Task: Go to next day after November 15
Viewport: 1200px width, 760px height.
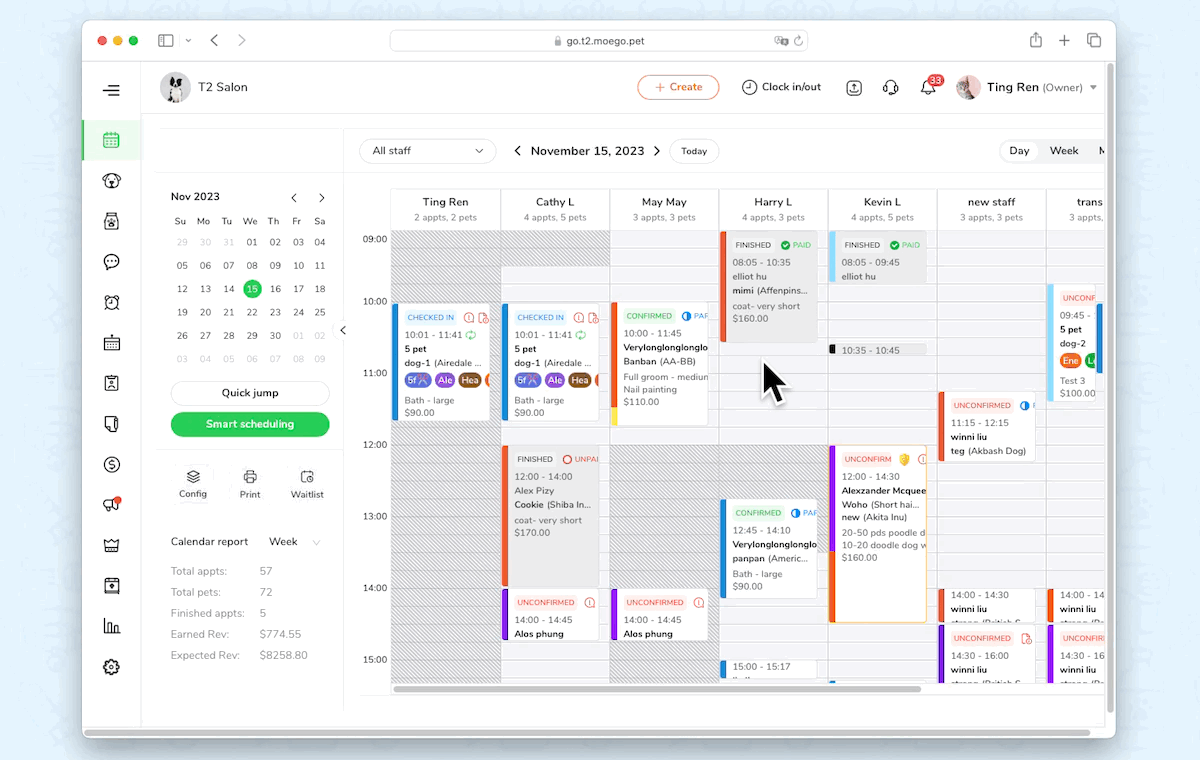Action: 657,151
